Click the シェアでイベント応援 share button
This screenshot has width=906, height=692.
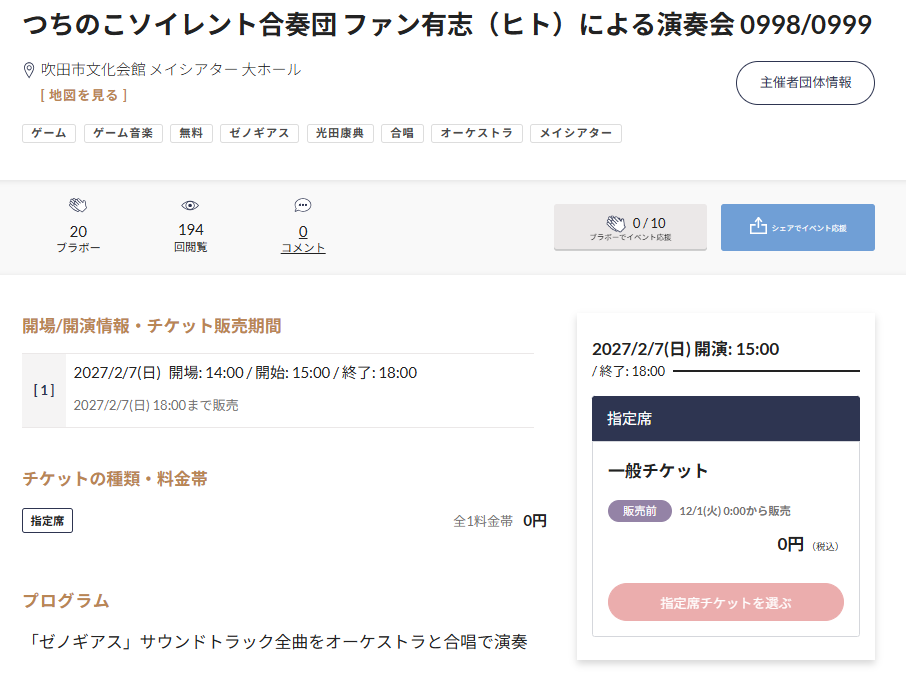point(797,227)
